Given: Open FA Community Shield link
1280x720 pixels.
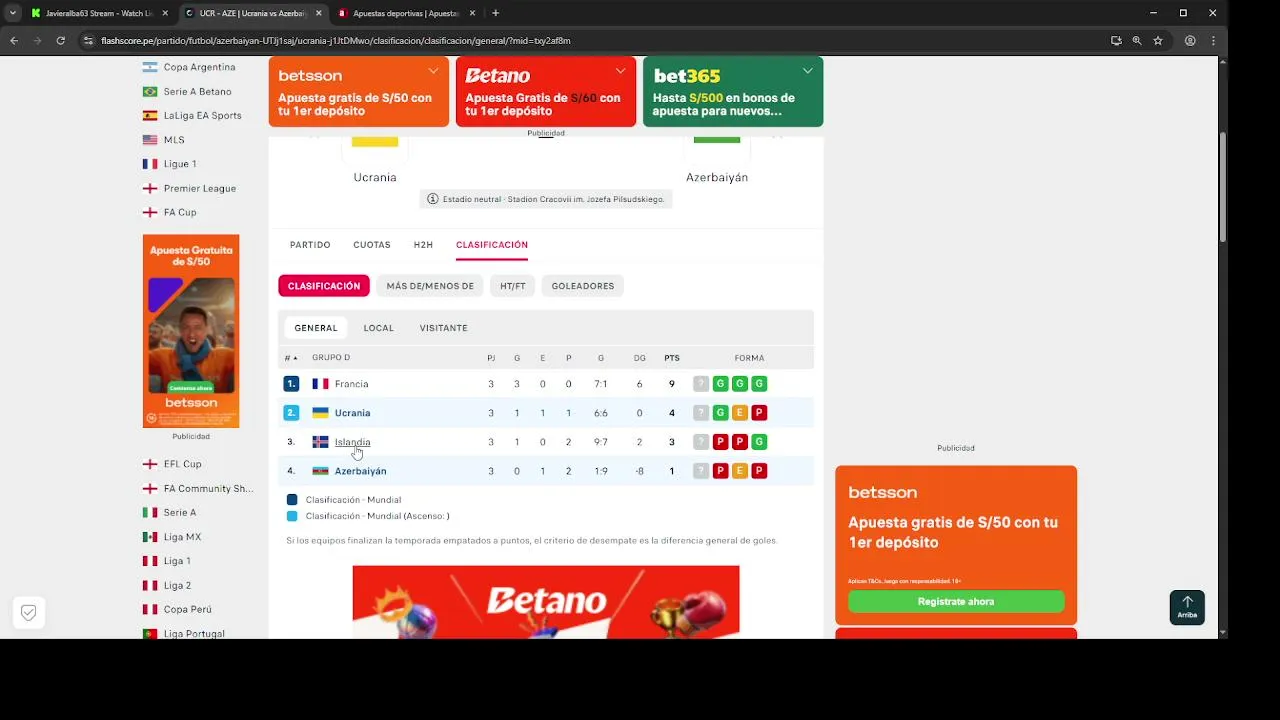Looking at the screenshot, I should tap(208, 488).
